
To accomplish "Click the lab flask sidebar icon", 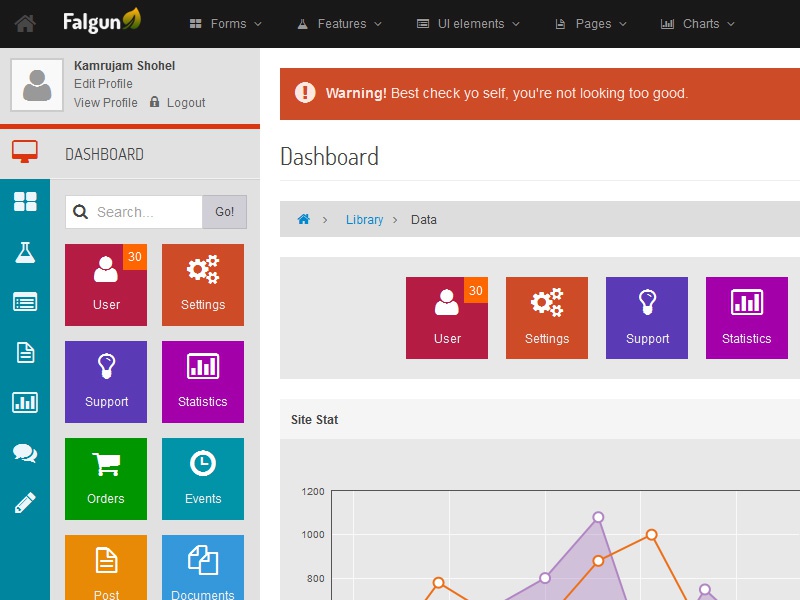I will coord(25,252).
